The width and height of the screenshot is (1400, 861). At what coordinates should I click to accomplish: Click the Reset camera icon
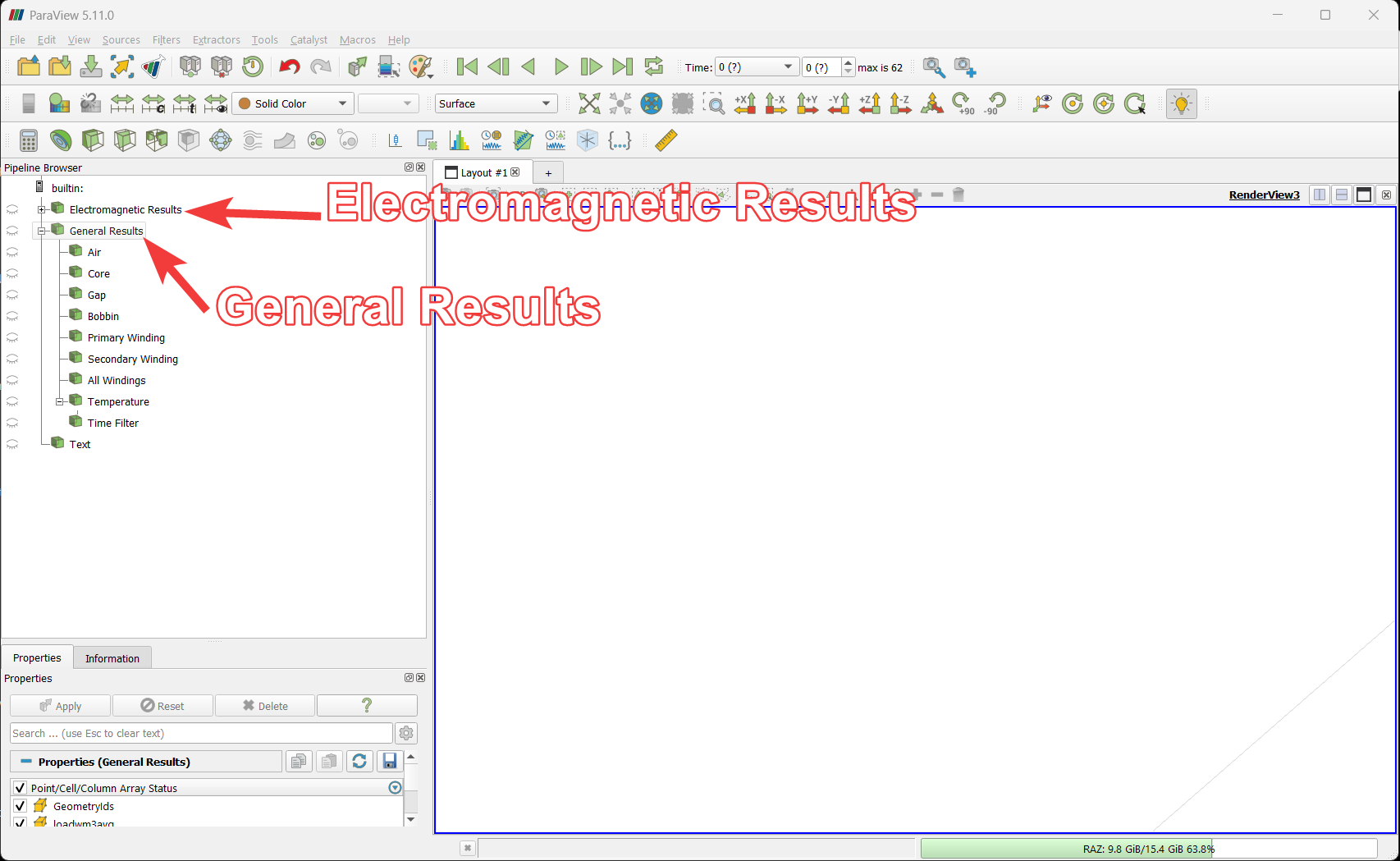589,103
